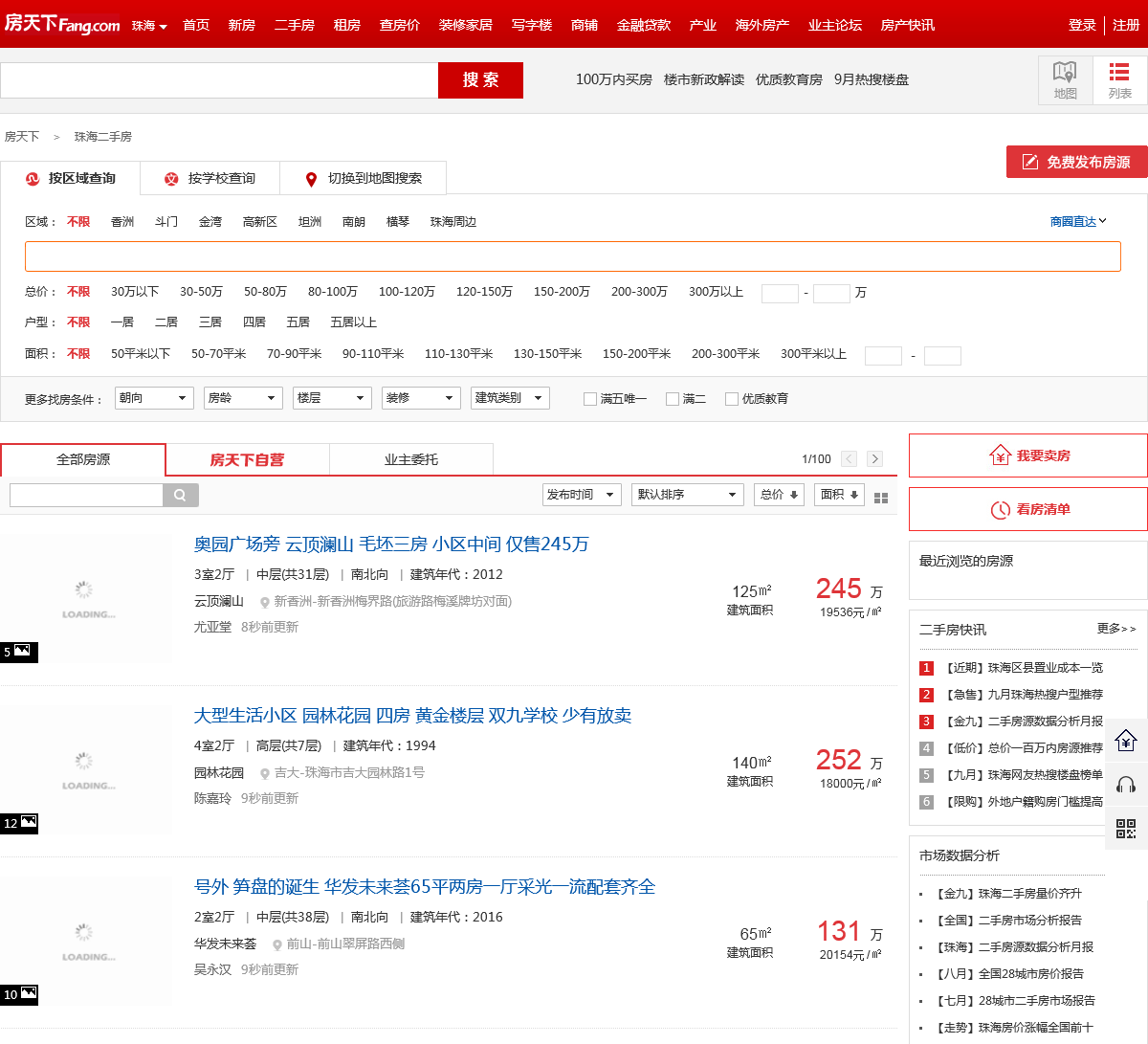Open the floating house price icon

1126,740
